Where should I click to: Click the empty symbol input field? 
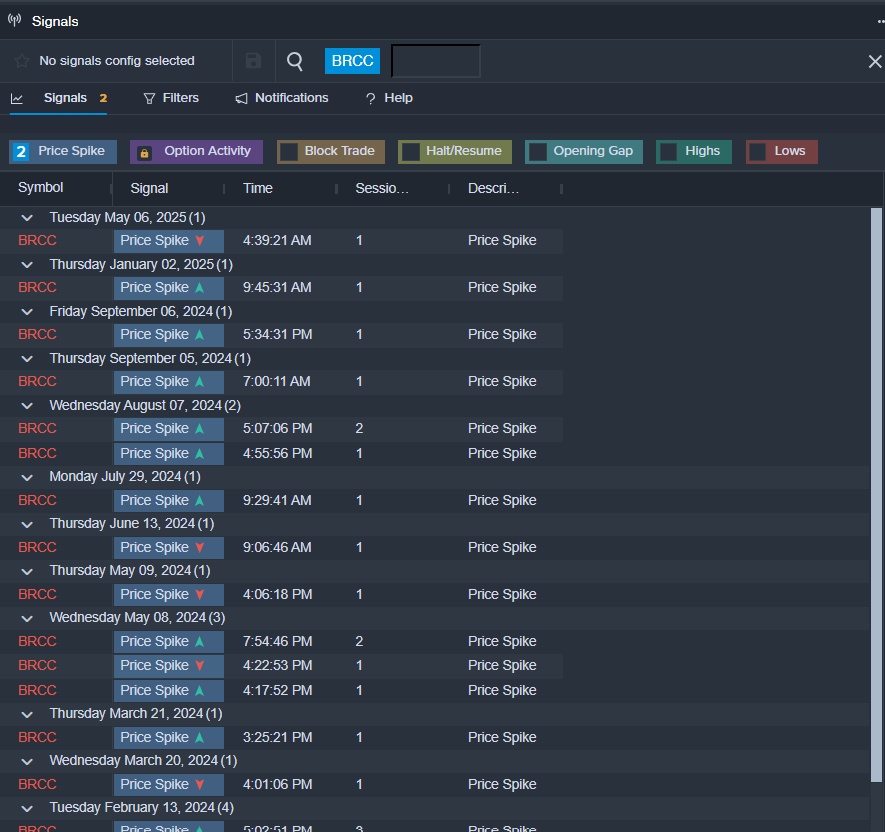click(x=435, y=61)
